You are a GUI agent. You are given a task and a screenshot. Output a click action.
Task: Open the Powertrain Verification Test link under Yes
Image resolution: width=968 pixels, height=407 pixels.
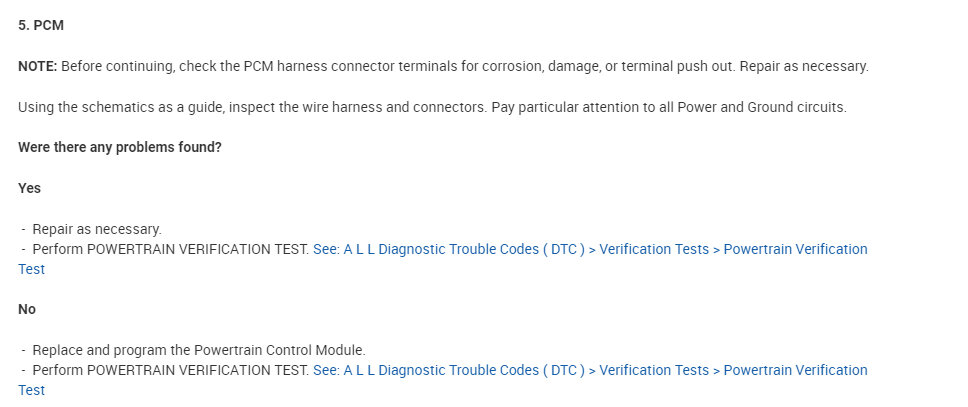coord(795,249)
